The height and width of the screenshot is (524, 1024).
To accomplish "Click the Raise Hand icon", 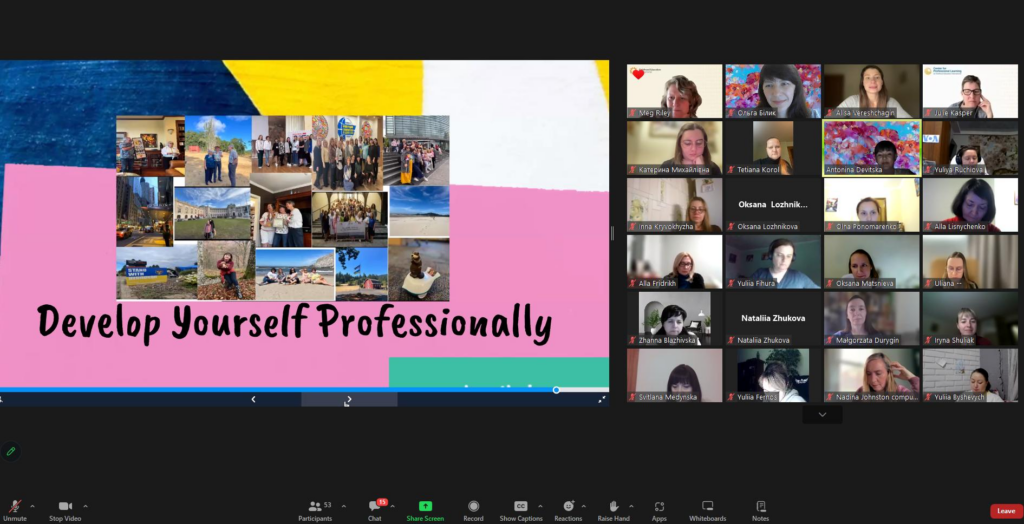I will [x=613, y=506].
